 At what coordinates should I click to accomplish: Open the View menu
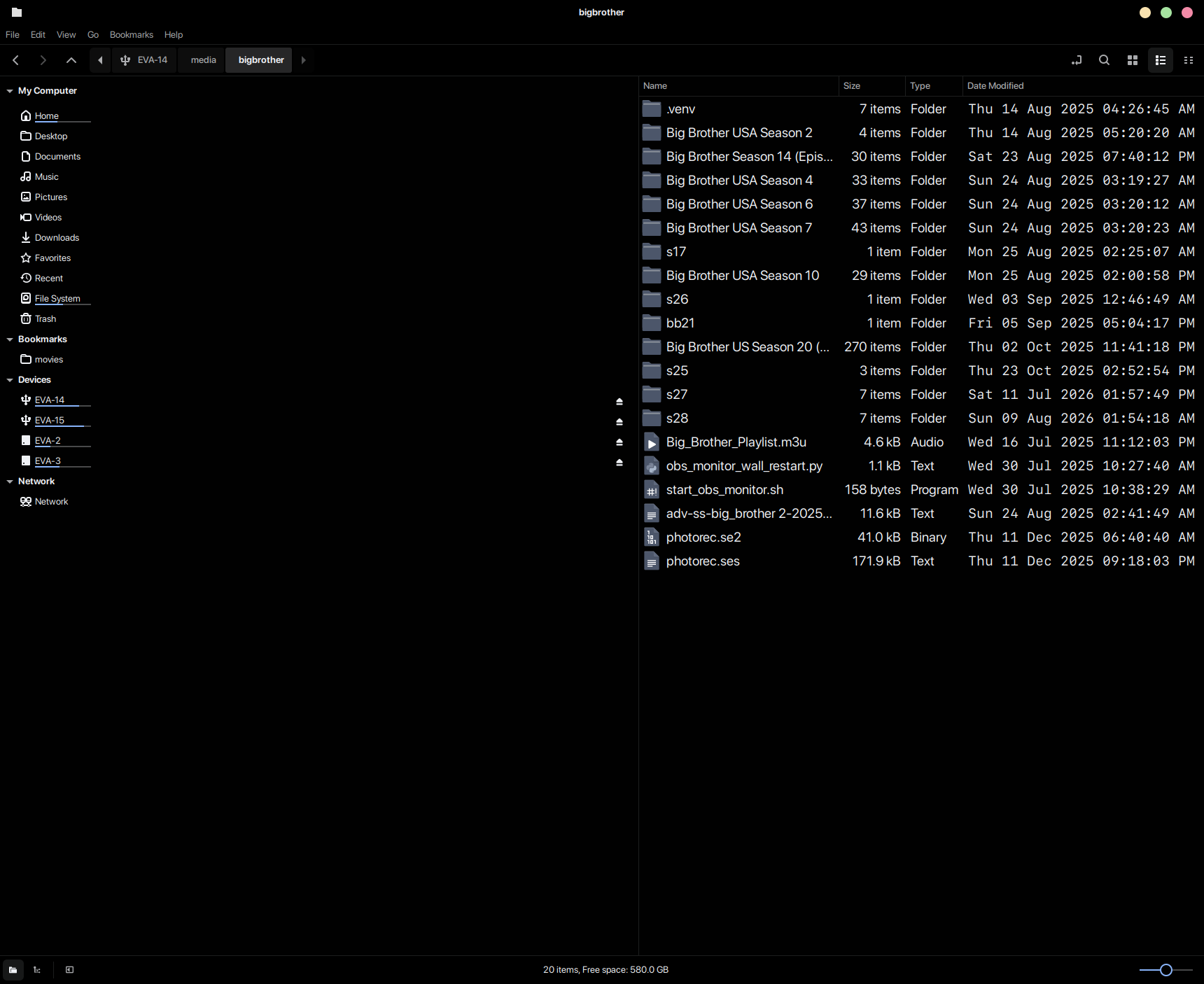coord(66,34)
